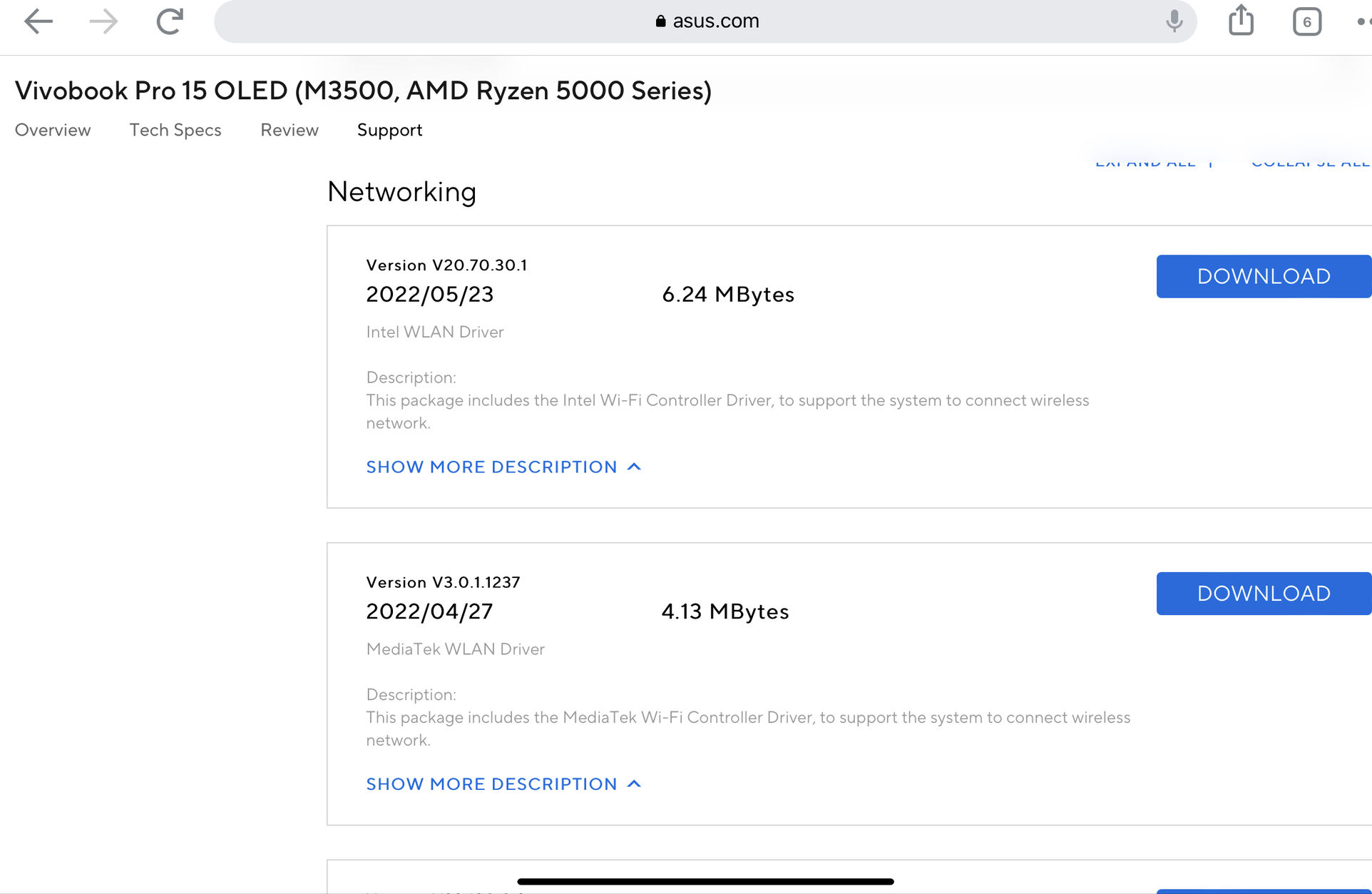Image resolution: width=1372 pixels, height=894 pixels.
Task: Focus the asus.com address bar
Action: pyautogui.click(x=705, y=21)
